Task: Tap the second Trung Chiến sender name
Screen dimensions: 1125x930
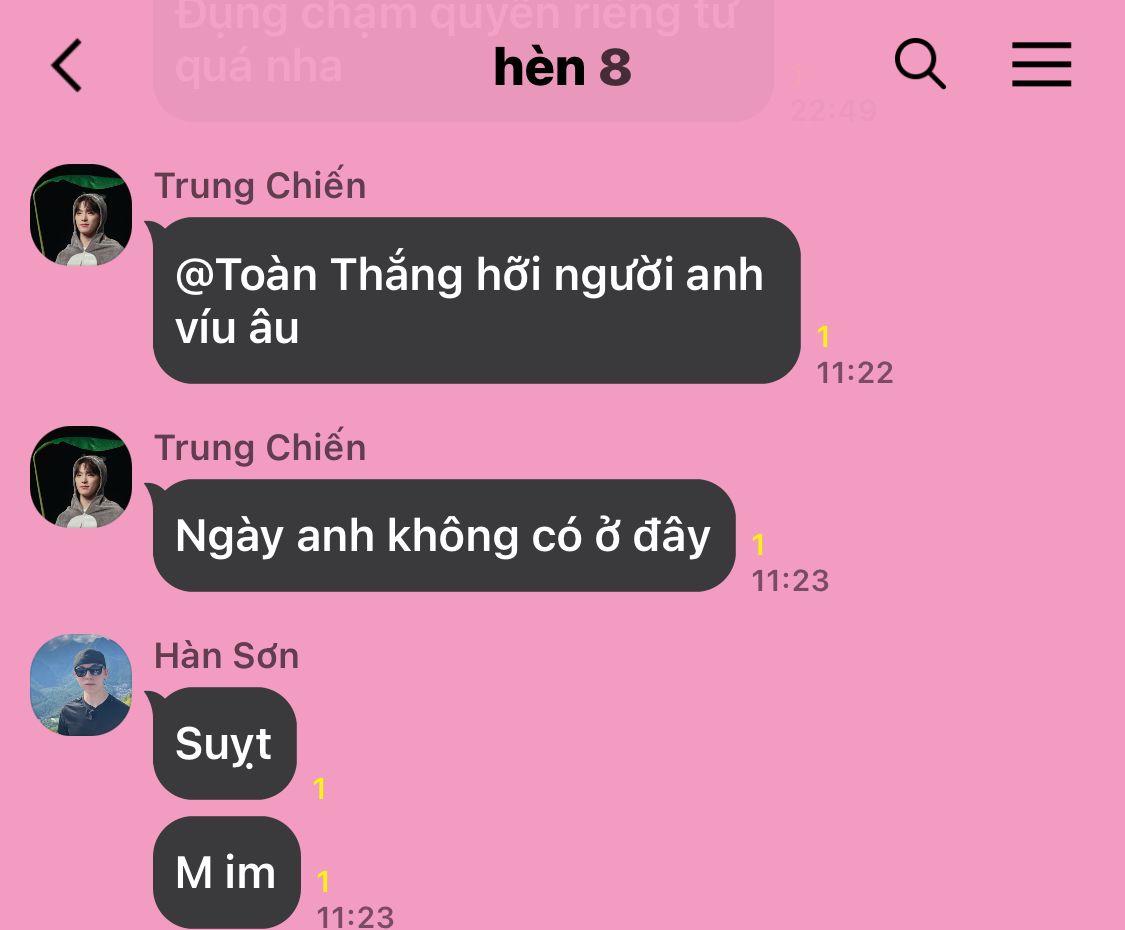Action: pos(260,448)
